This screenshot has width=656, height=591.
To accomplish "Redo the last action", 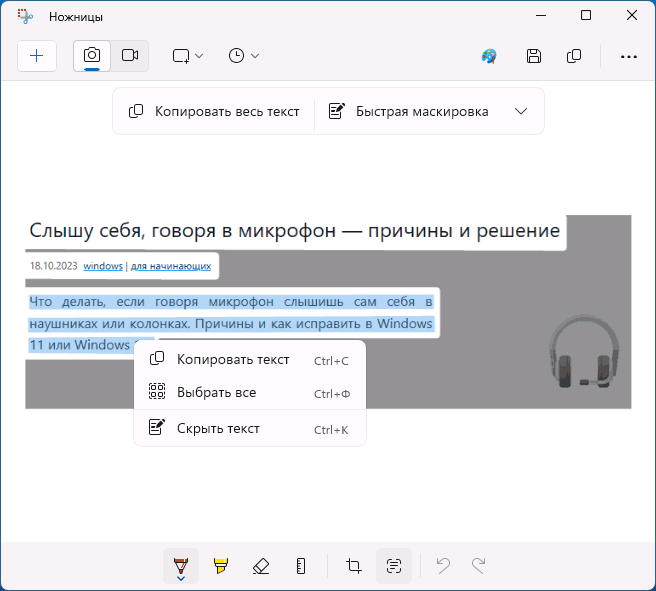I will [479, 566].
